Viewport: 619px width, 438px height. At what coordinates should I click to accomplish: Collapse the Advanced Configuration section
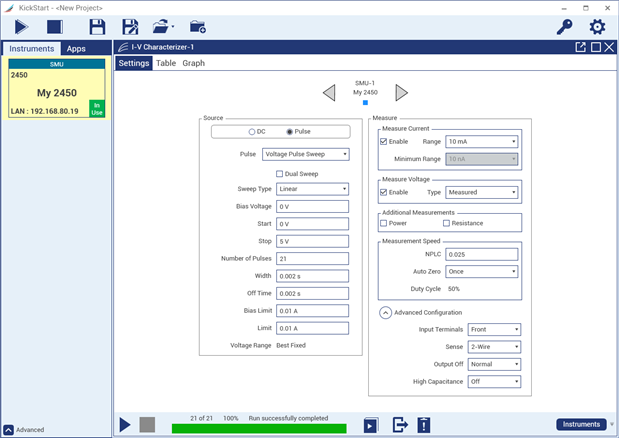click(x=384, y=312)
